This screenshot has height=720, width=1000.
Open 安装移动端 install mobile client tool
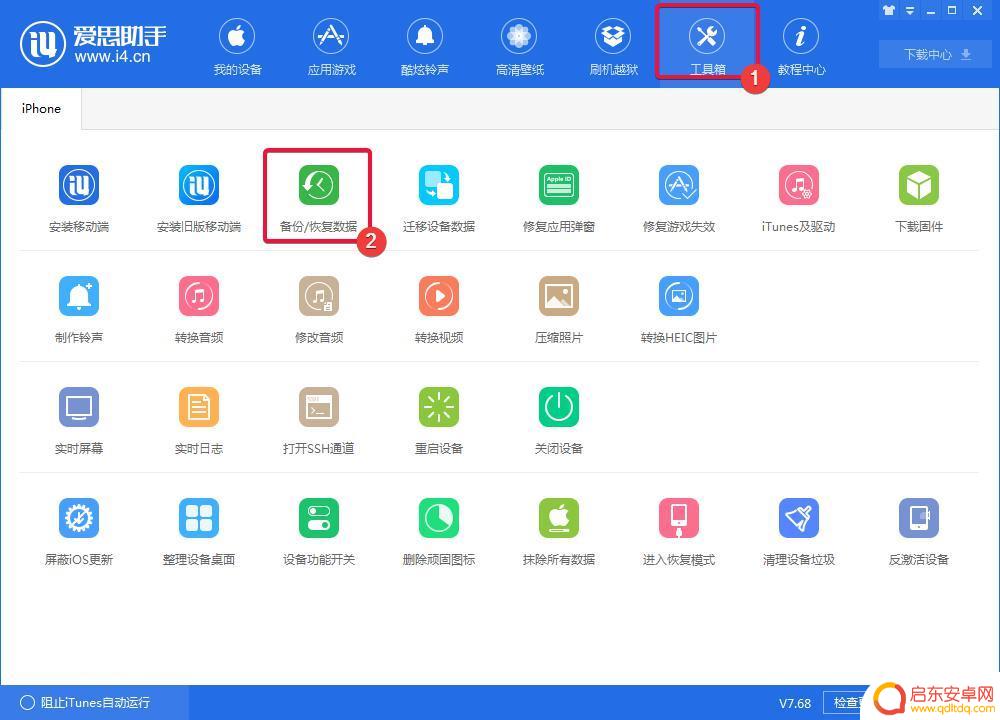79,198
